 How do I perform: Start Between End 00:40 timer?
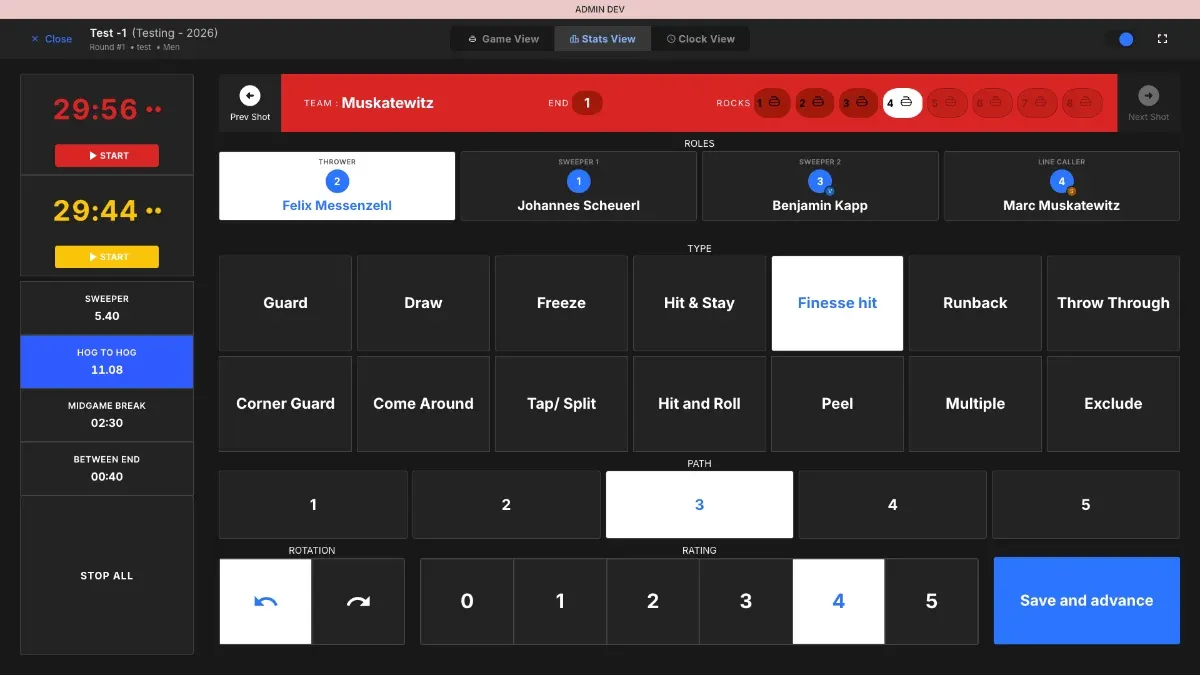[107, 468]
